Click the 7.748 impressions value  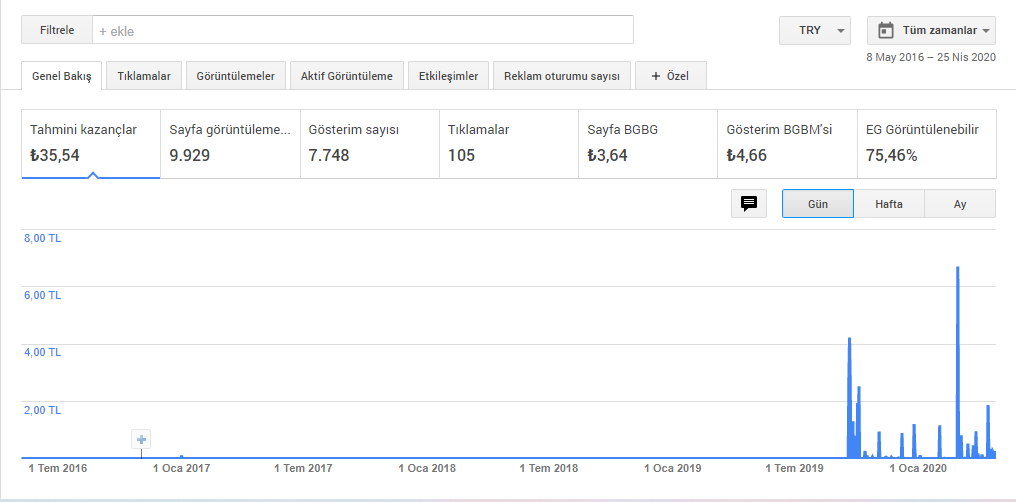tap(329, 155)
